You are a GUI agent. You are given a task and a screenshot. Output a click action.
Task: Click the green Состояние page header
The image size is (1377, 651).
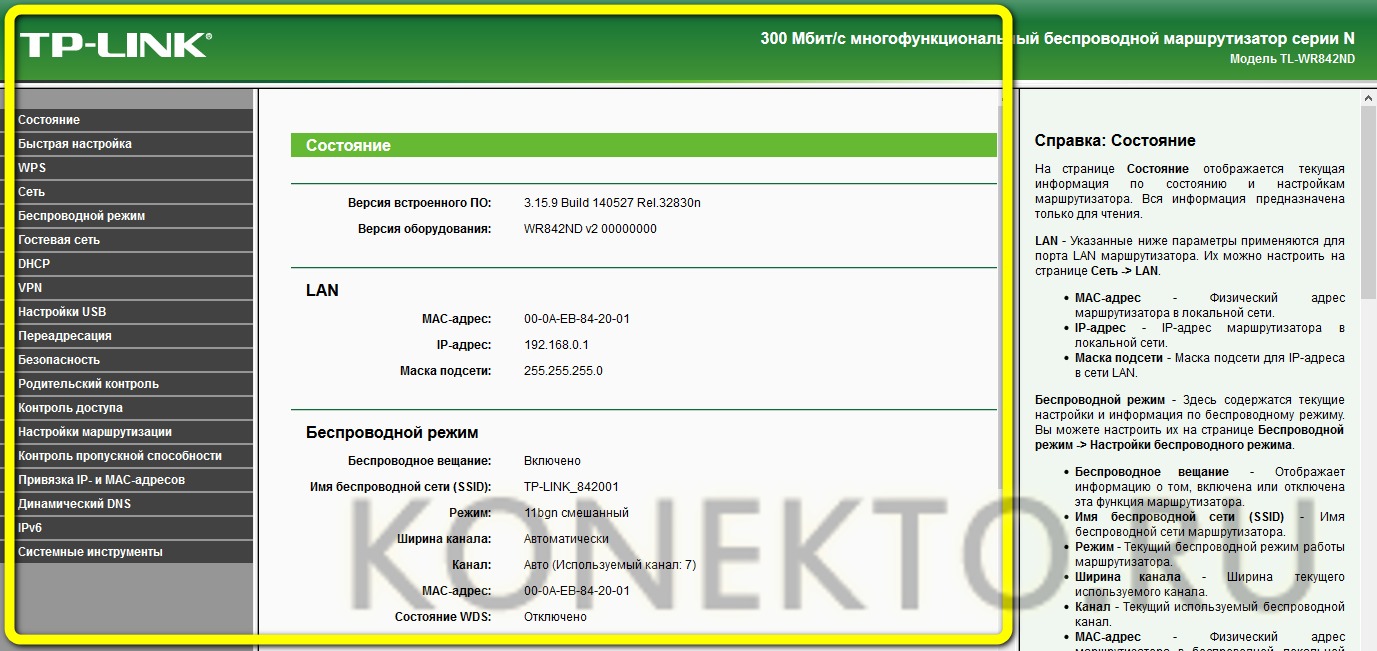[644, 146]
